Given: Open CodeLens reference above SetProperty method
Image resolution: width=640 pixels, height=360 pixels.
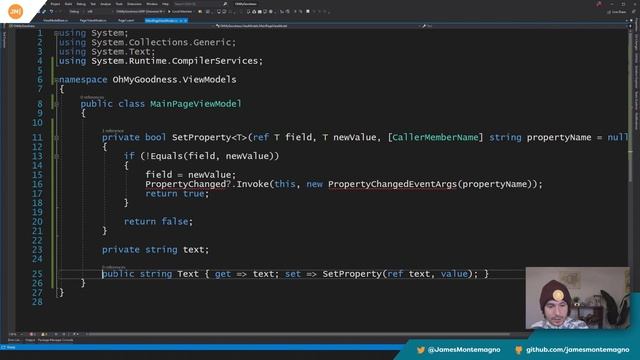Looking at the screenshot, I should tap(113, 131).
